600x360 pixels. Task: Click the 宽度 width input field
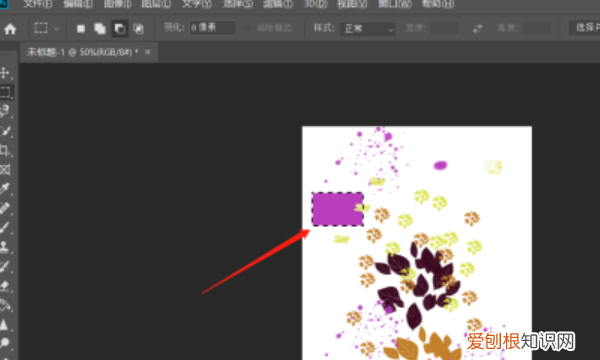point(444,28)
